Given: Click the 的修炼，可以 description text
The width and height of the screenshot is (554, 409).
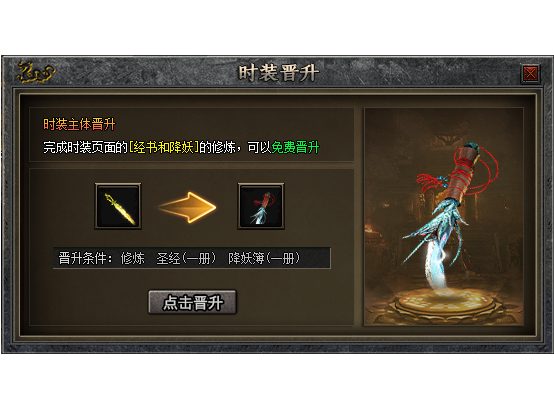Looking at the screenshot, I should pos(235,147).
